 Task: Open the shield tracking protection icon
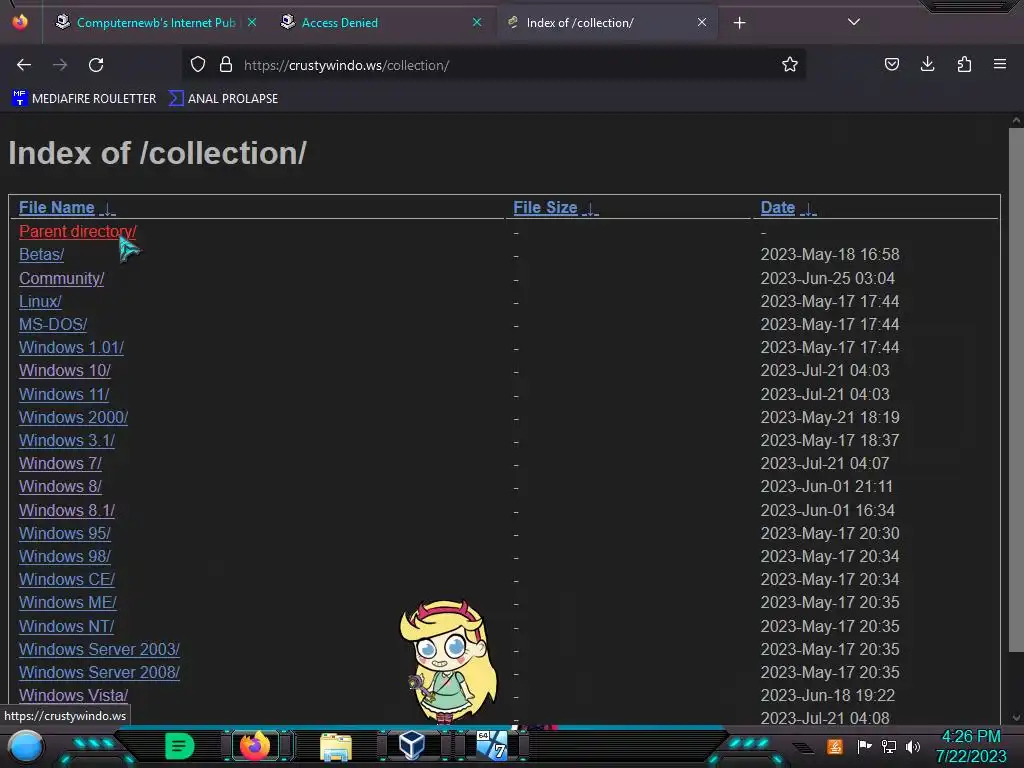tap(198, 65)
